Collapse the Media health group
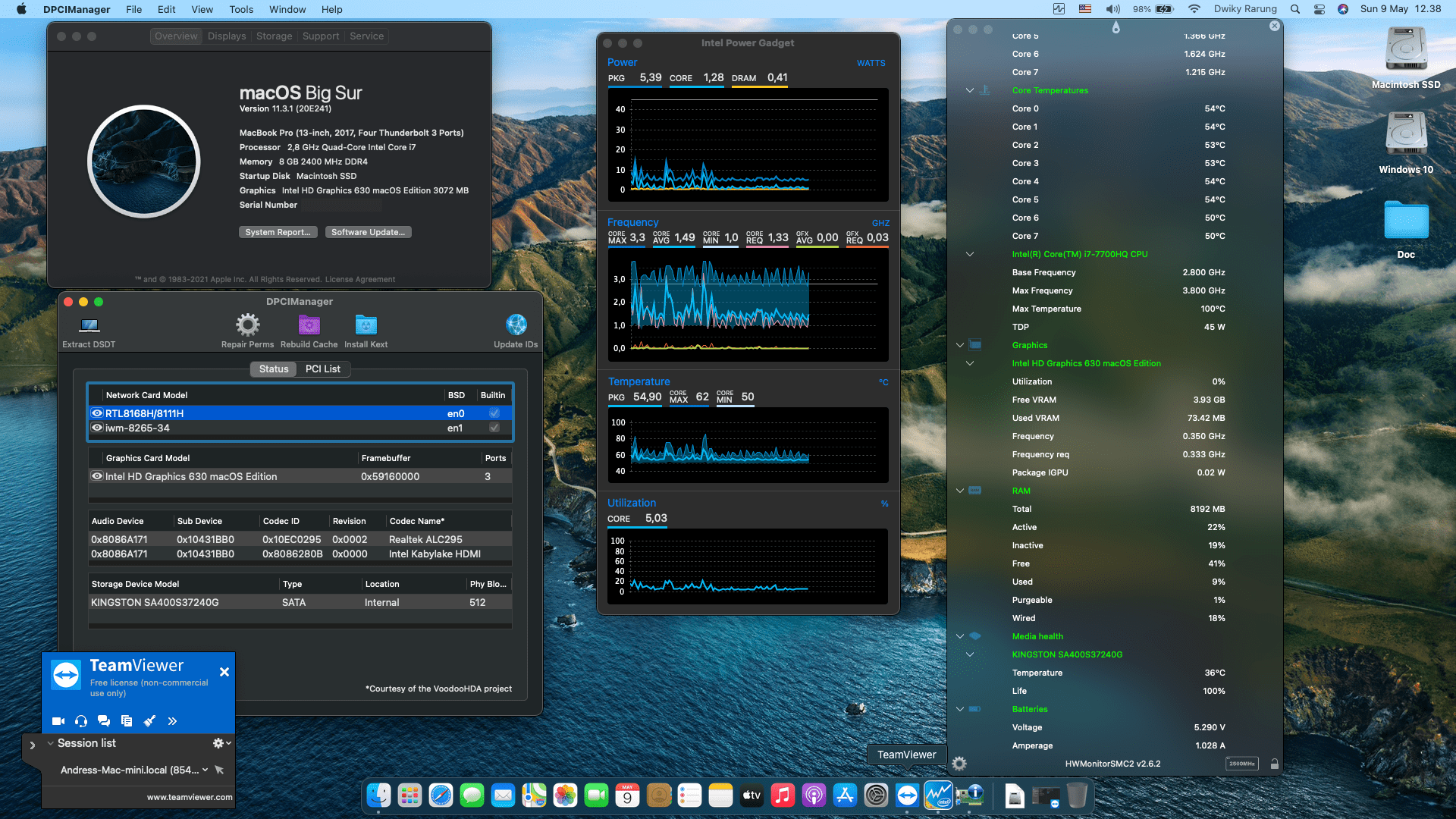 click(960, 636)
